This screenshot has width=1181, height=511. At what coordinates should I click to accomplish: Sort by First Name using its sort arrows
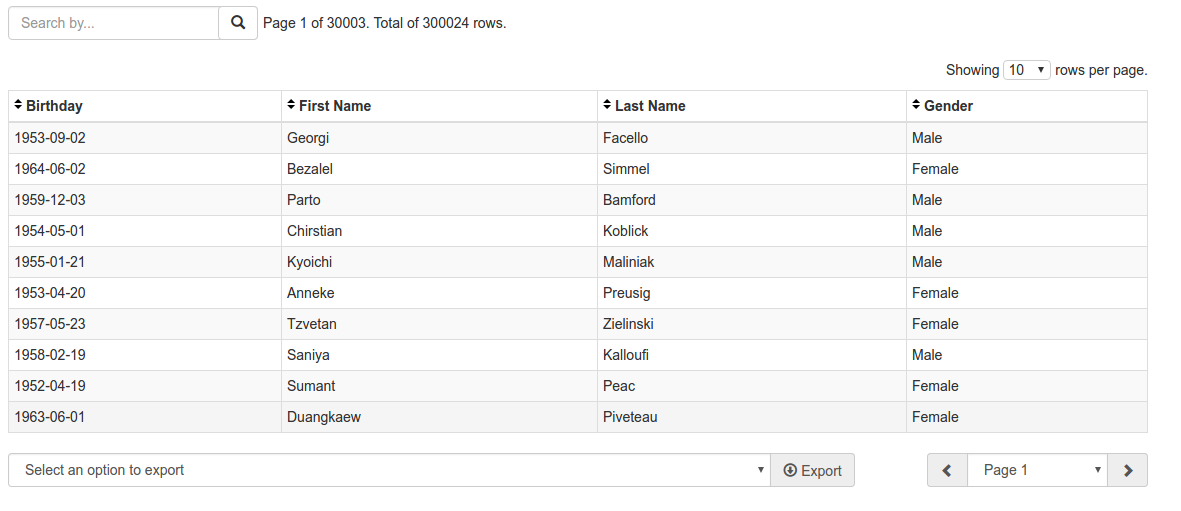291,105
